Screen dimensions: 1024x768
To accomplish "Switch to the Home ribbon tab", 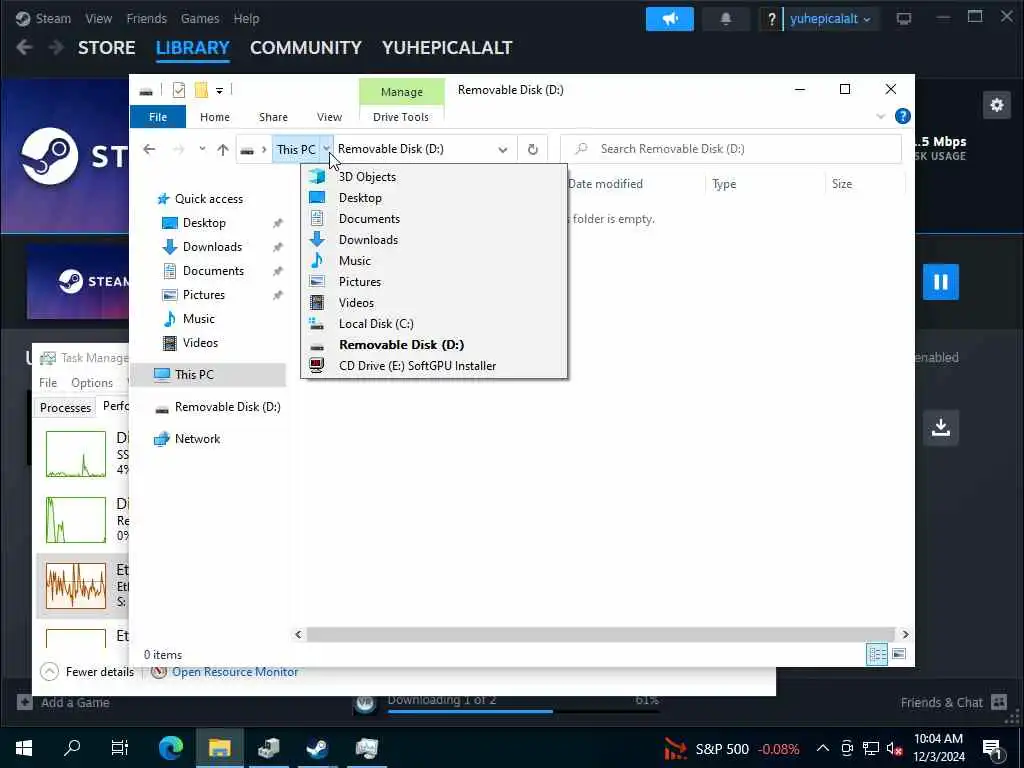I will 215,117.
